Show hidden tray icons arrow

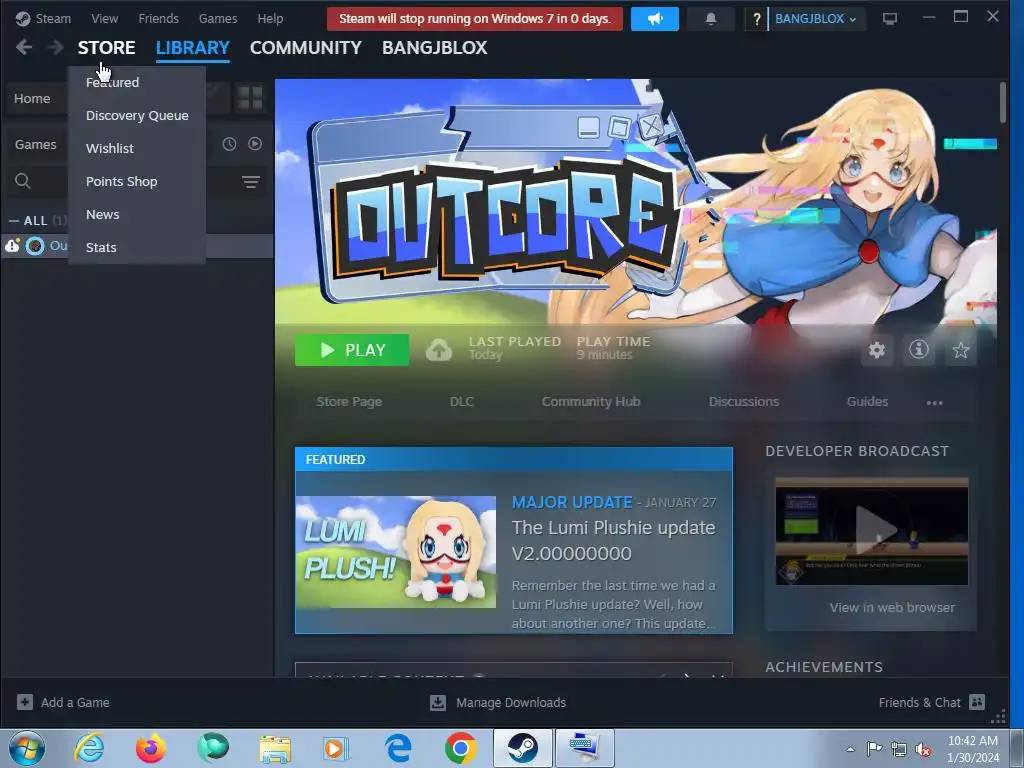point(850,749)
